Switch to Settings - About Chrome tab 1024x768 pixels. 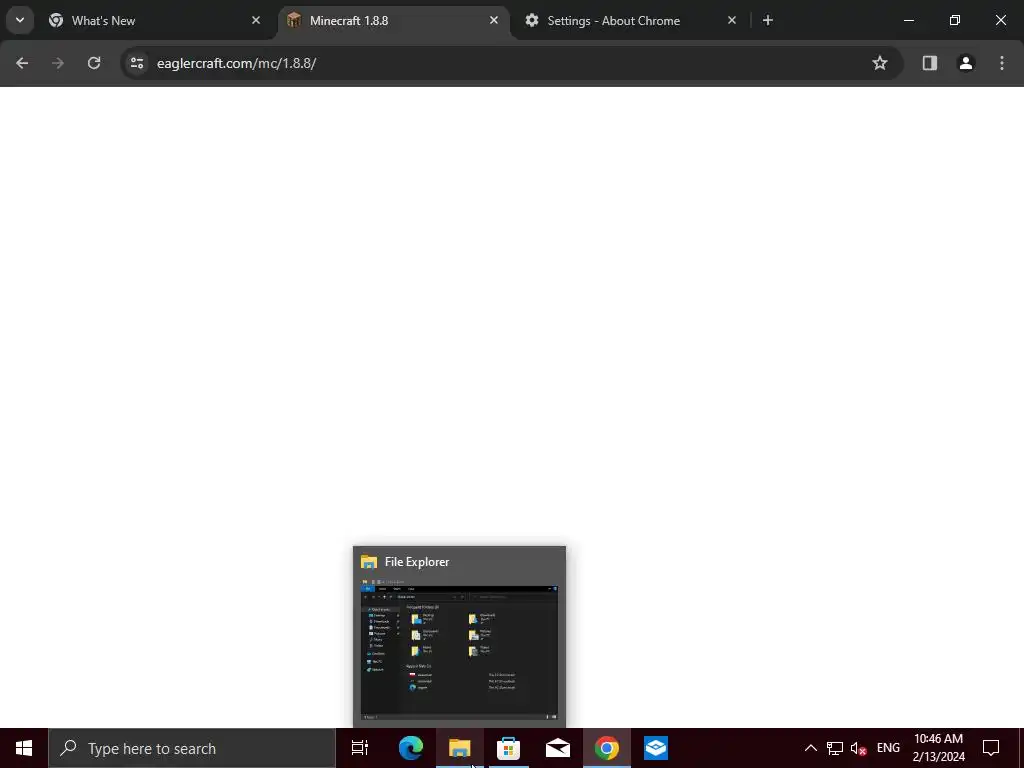pyautogui.click(x=632, y=20)
